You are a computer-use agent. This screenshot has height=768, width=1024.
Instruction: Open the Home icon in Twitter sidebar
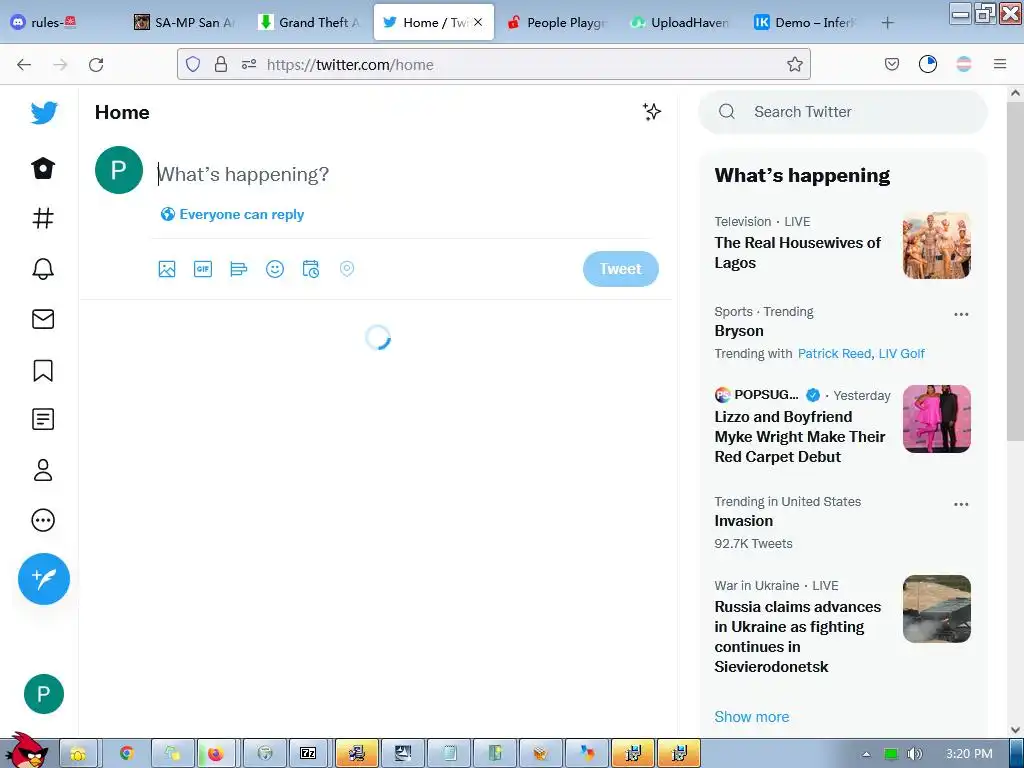43,168
